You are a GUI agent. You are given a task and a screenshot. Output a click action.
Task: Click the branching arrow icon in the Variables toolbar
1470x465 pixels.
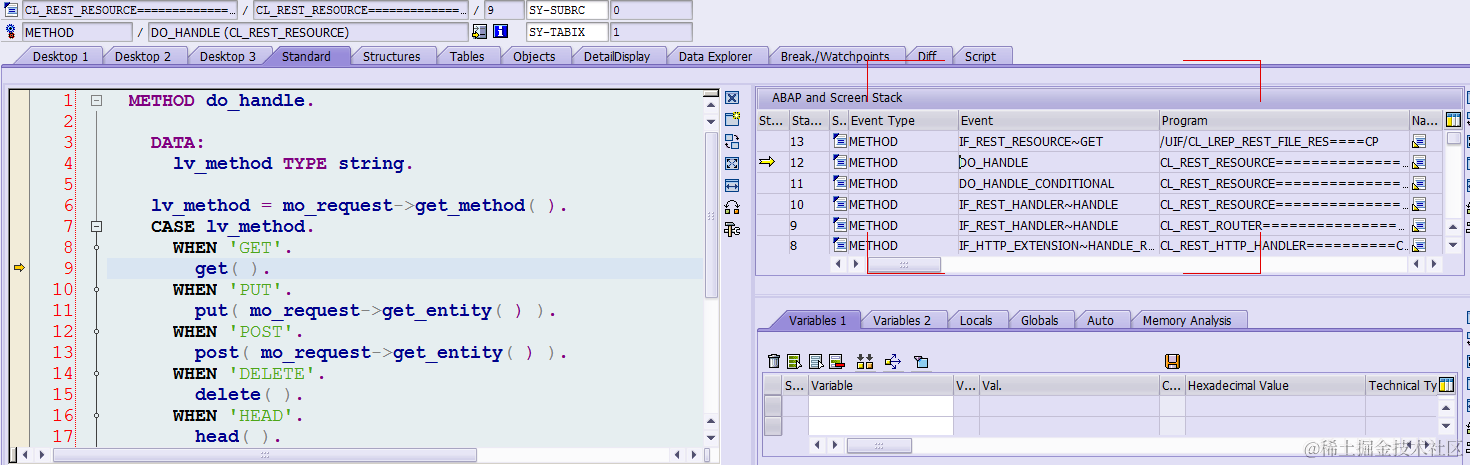pyautogui.click(x=893, y=361)
